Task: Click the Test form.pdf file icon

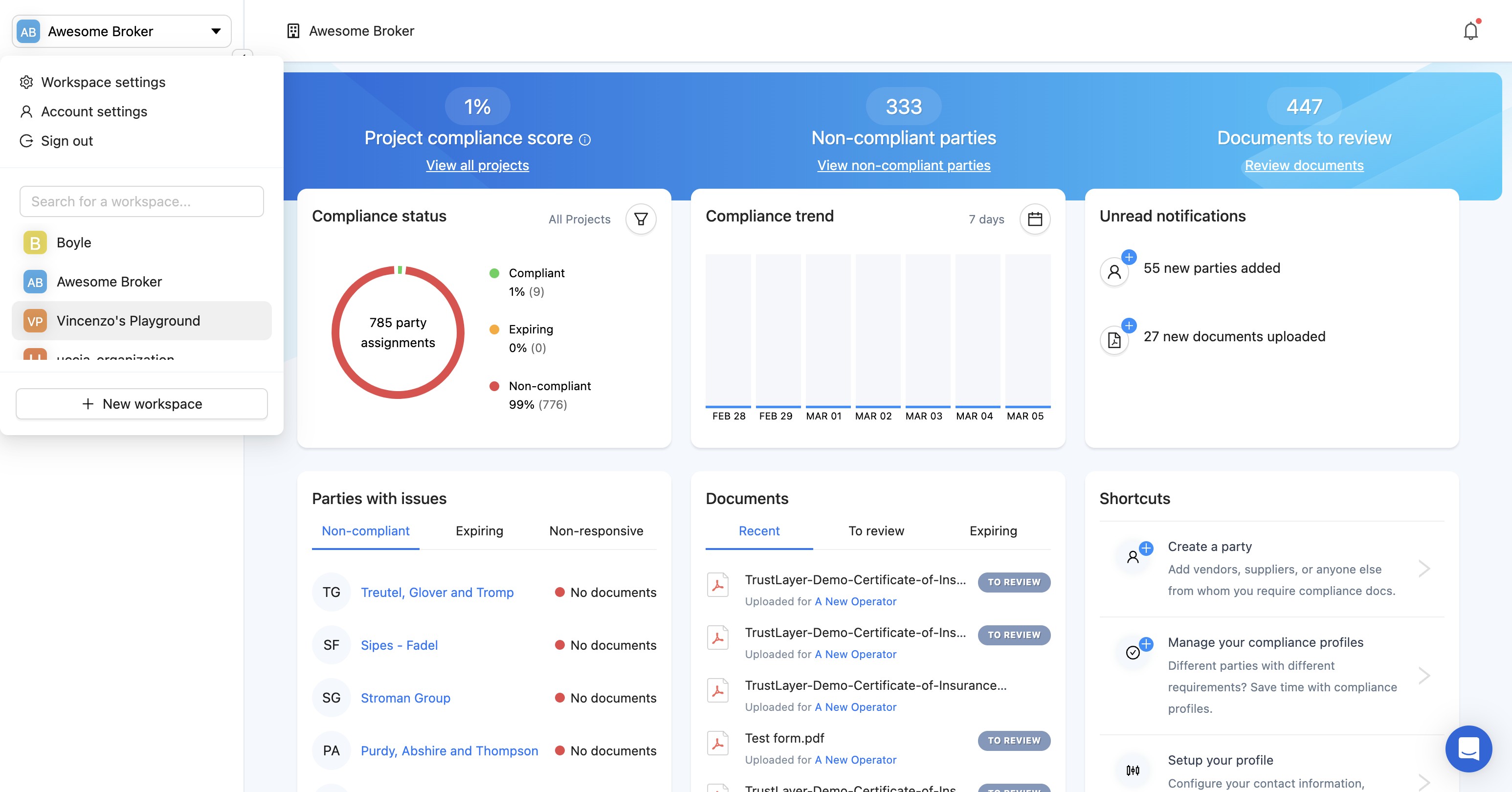Action: point(717,743)
